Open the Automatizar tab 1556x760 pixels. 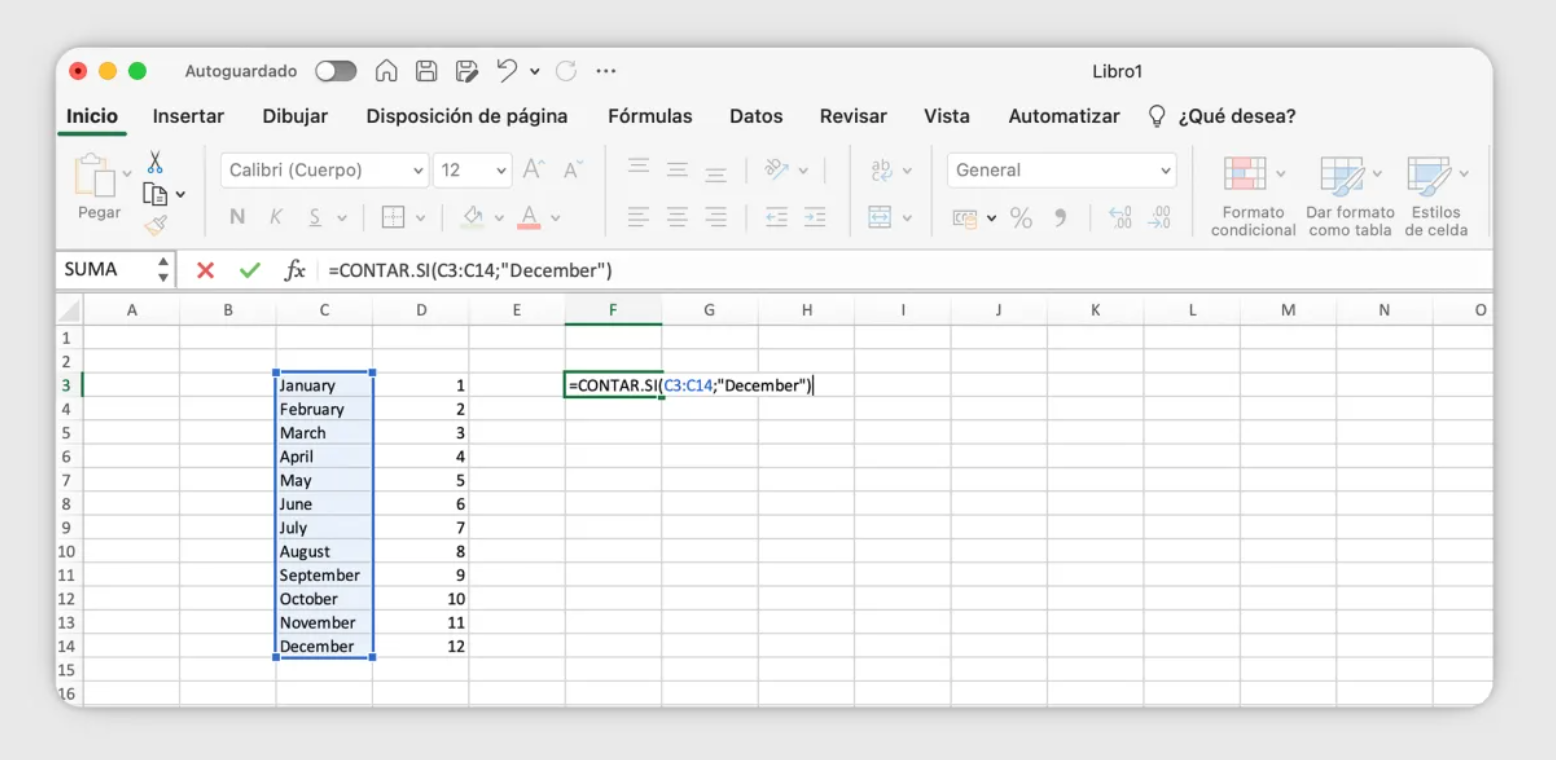[1064, 116]
